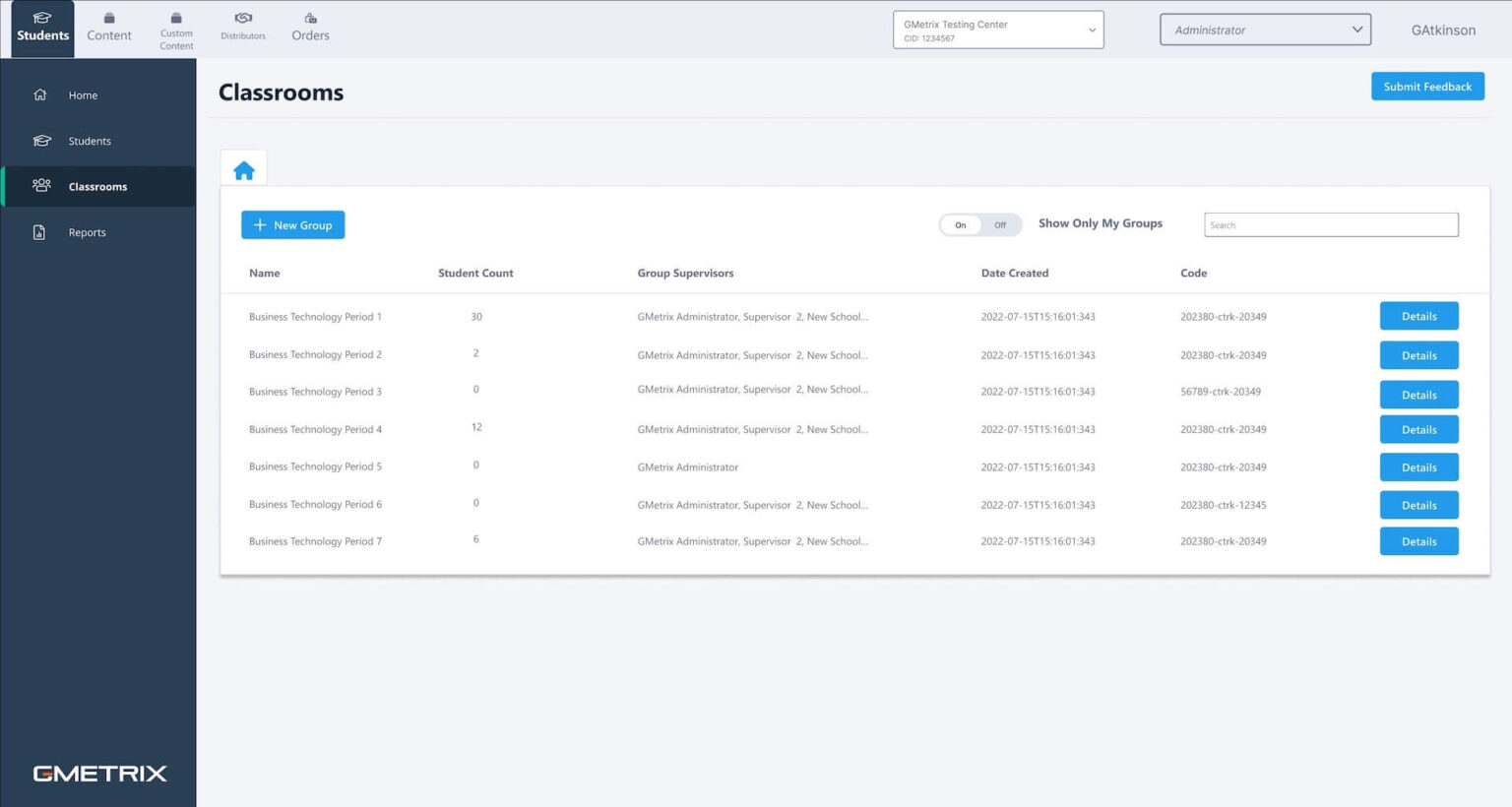The width and height of the screenshot is (1512, 807).
Task: Switch Show Only My Groups to Off
Action: click(x=1000, y=224)
